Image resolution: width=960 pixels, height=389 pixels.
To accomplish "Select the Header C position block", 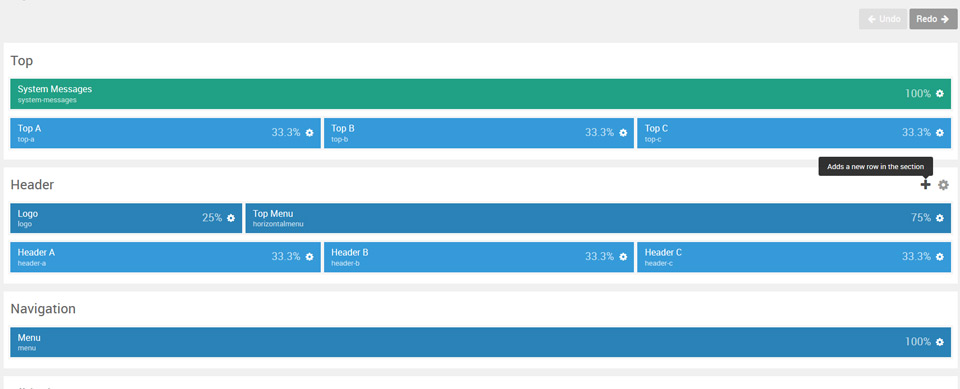I will (x=794, y=257).
